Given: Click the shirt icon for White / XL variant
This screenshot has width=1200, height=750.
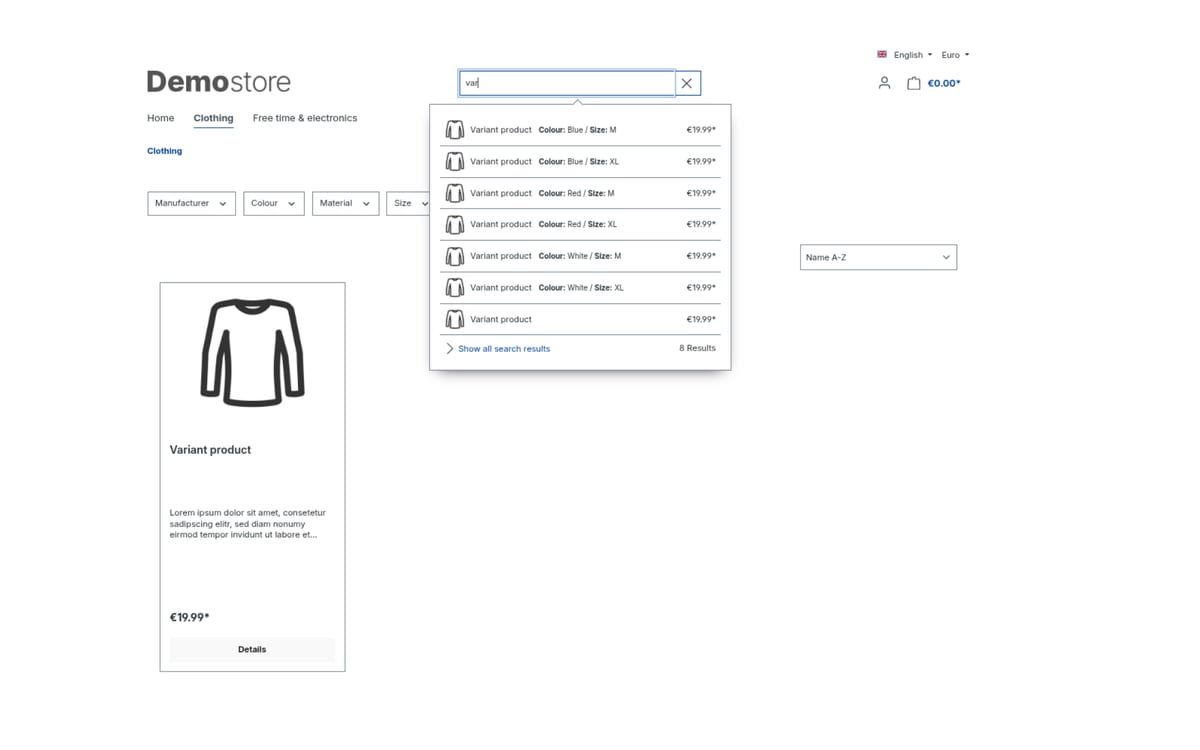Looking at the screenshot, I should (454, 287).
